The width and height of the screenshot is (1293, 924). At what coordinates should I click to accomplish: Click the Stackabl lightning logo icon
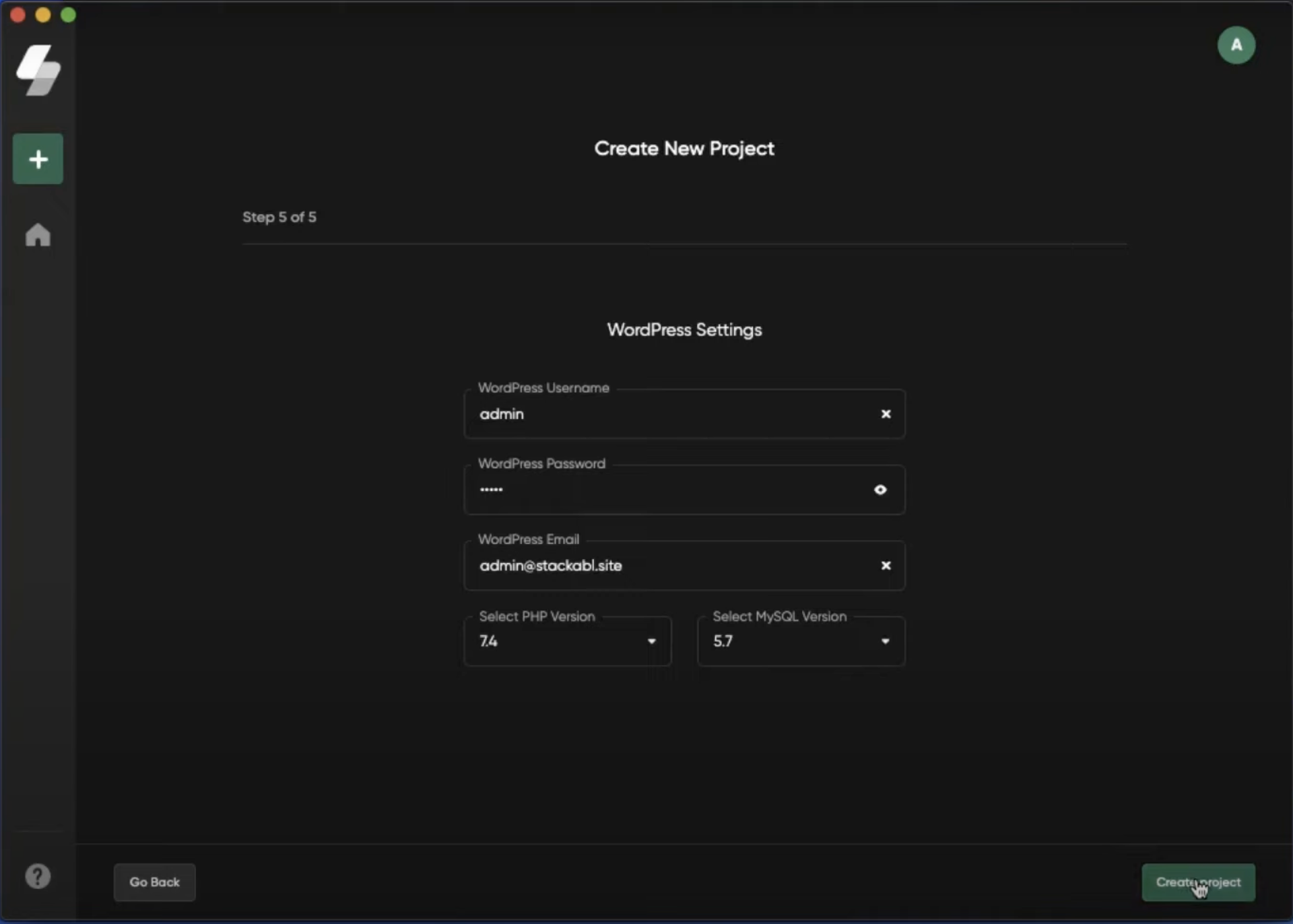(38, 70)
